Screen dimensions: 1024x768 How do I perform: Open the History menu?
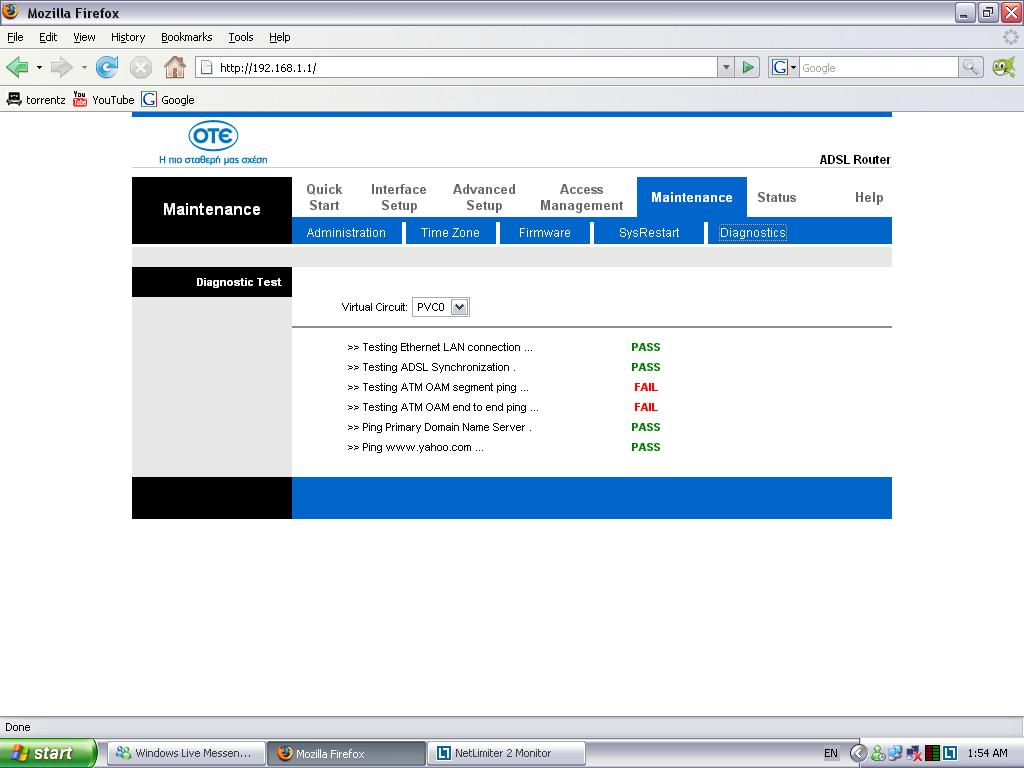pos(128,37)
